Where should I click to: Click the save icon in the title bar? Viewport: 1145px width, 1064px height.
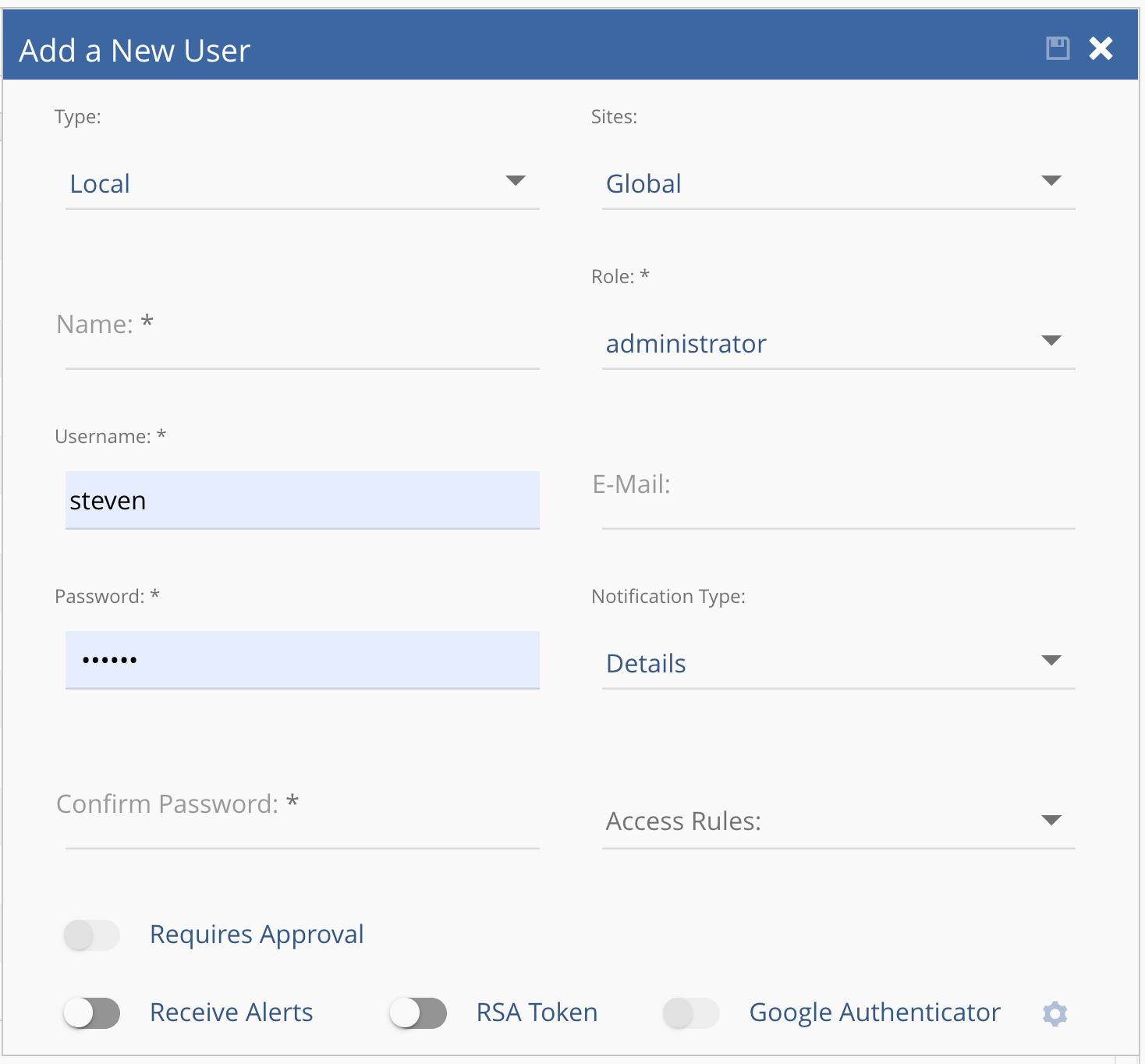point(1057,48)
